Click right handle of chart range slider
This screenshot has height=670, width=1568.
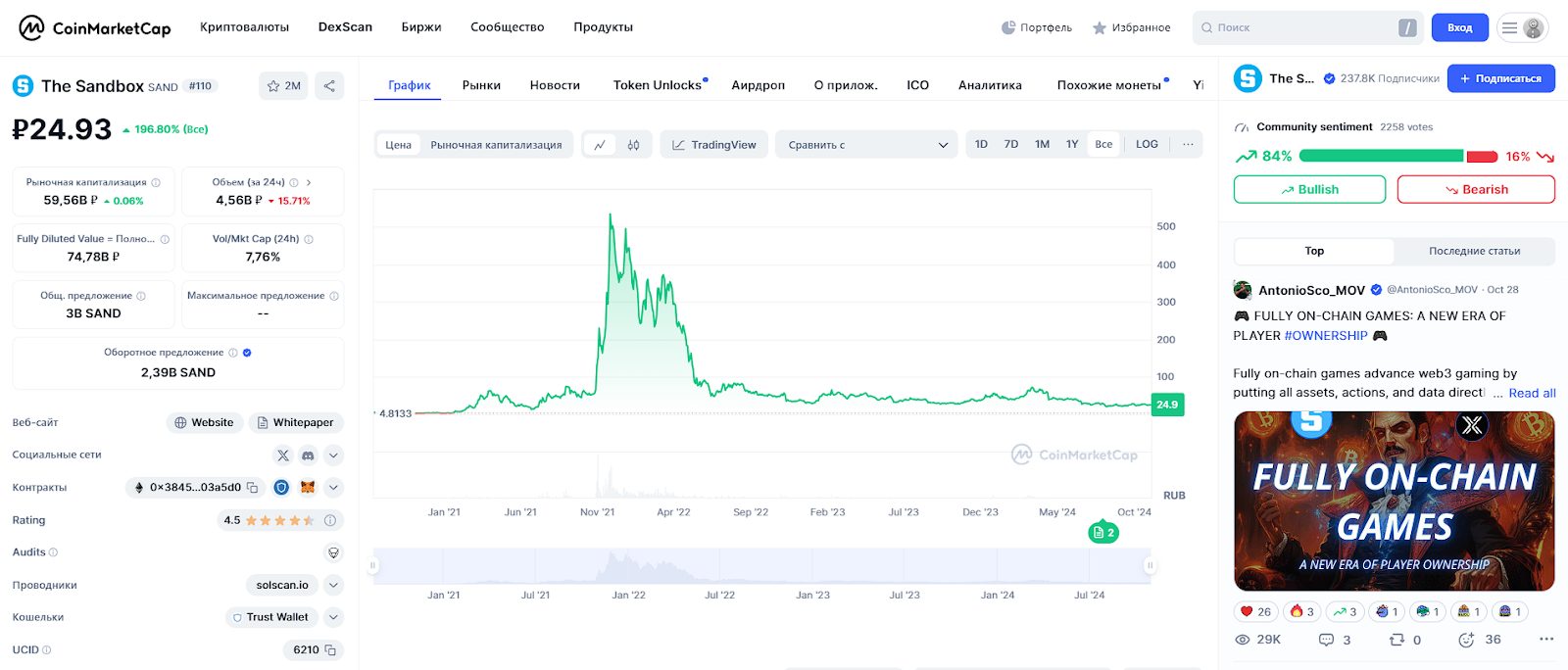1150,565
